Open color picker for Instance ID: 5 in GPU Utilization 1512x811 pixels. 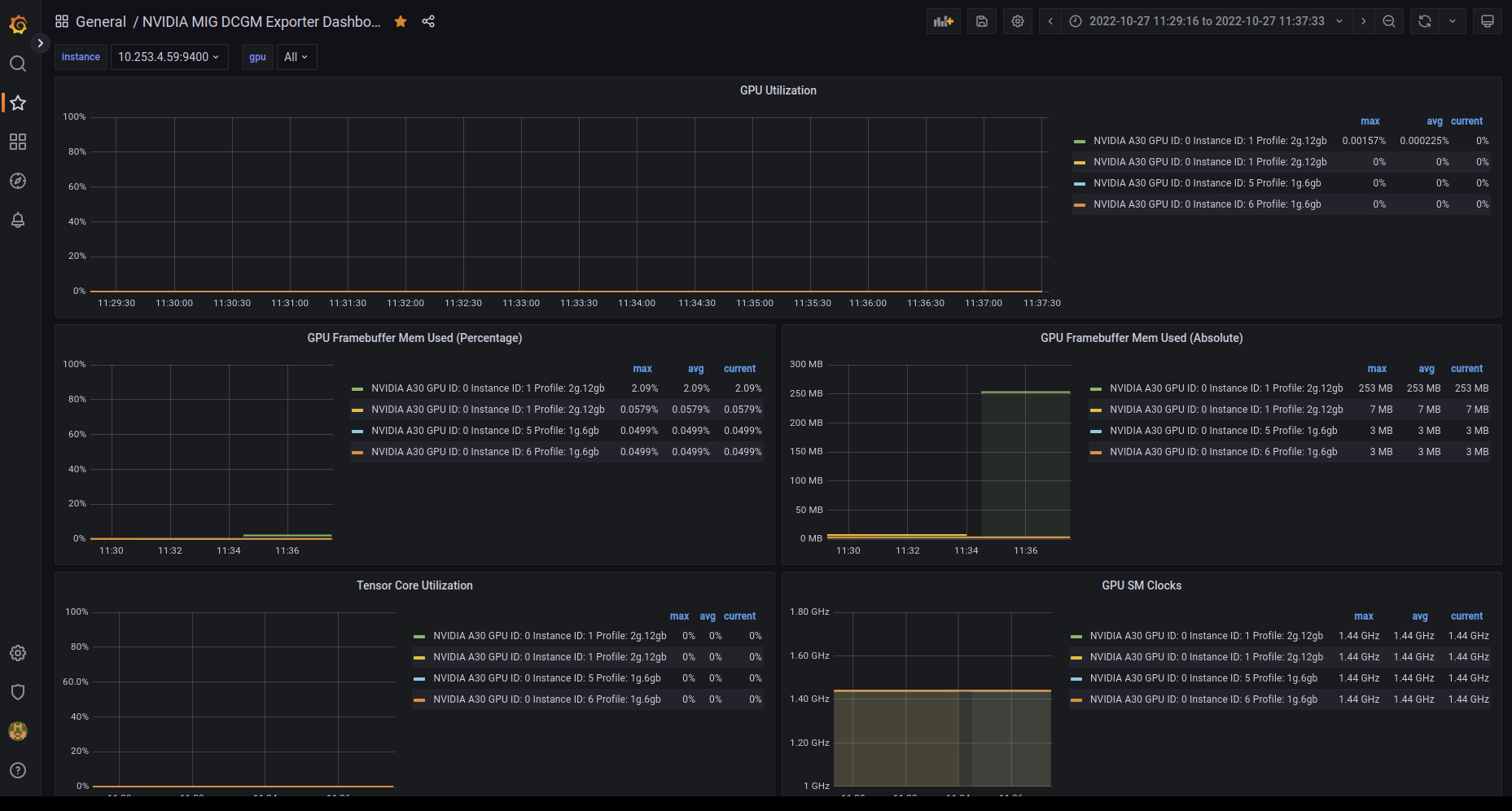point(1080,184)
